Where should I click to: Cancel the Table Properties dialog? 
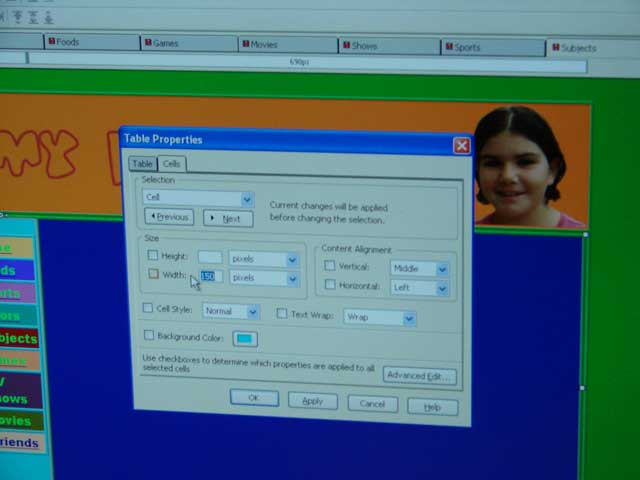[x=372, y=404]
